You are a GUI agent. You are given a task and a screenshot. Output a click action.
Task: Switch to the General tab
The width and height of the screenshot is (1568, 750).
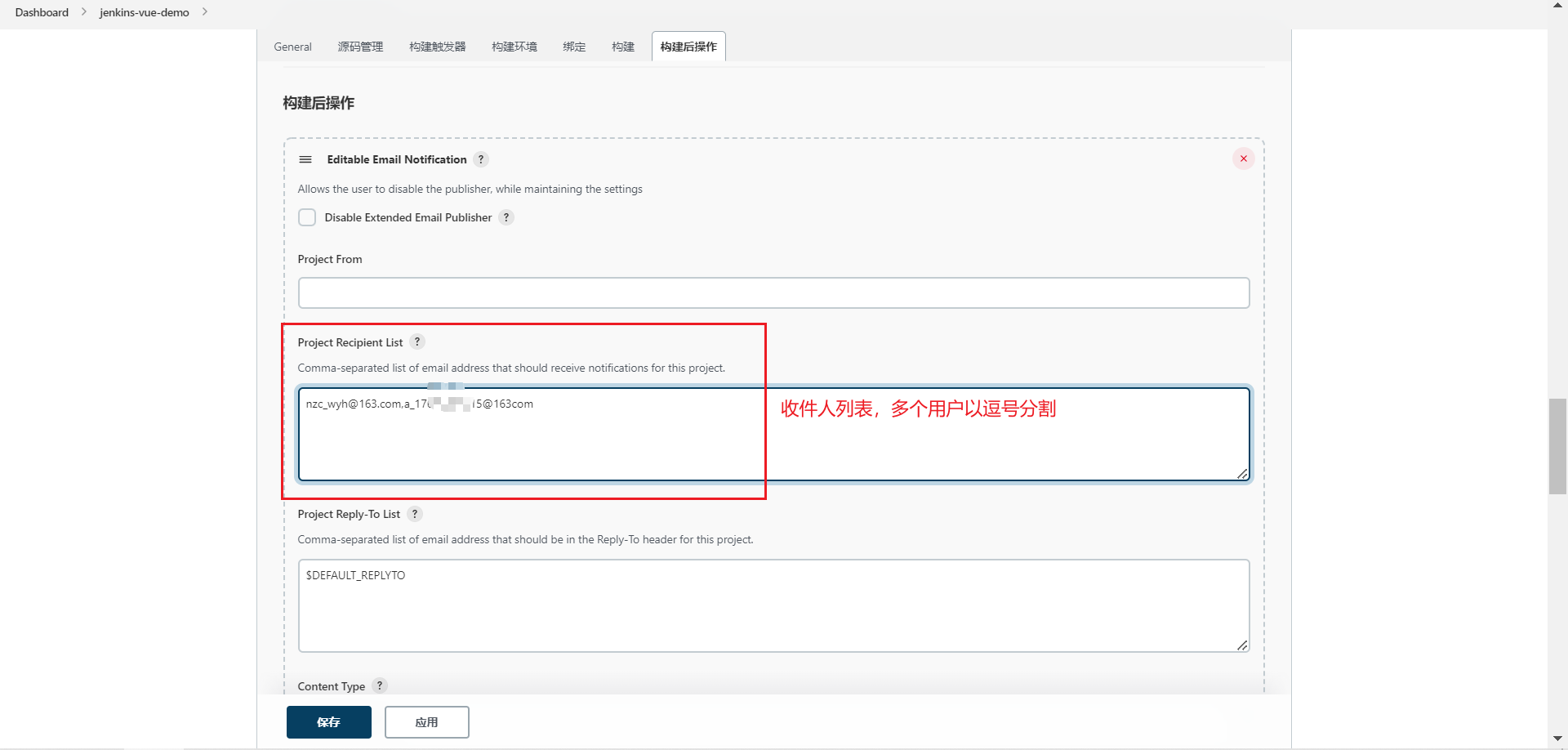292,47
